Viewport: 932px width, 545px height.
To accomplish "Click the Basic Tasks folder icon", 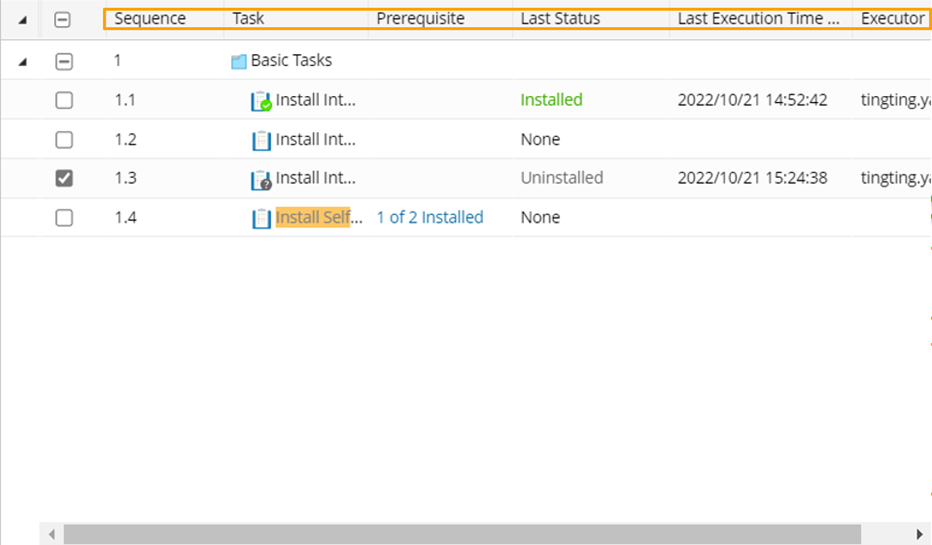I will coord(239,61).
